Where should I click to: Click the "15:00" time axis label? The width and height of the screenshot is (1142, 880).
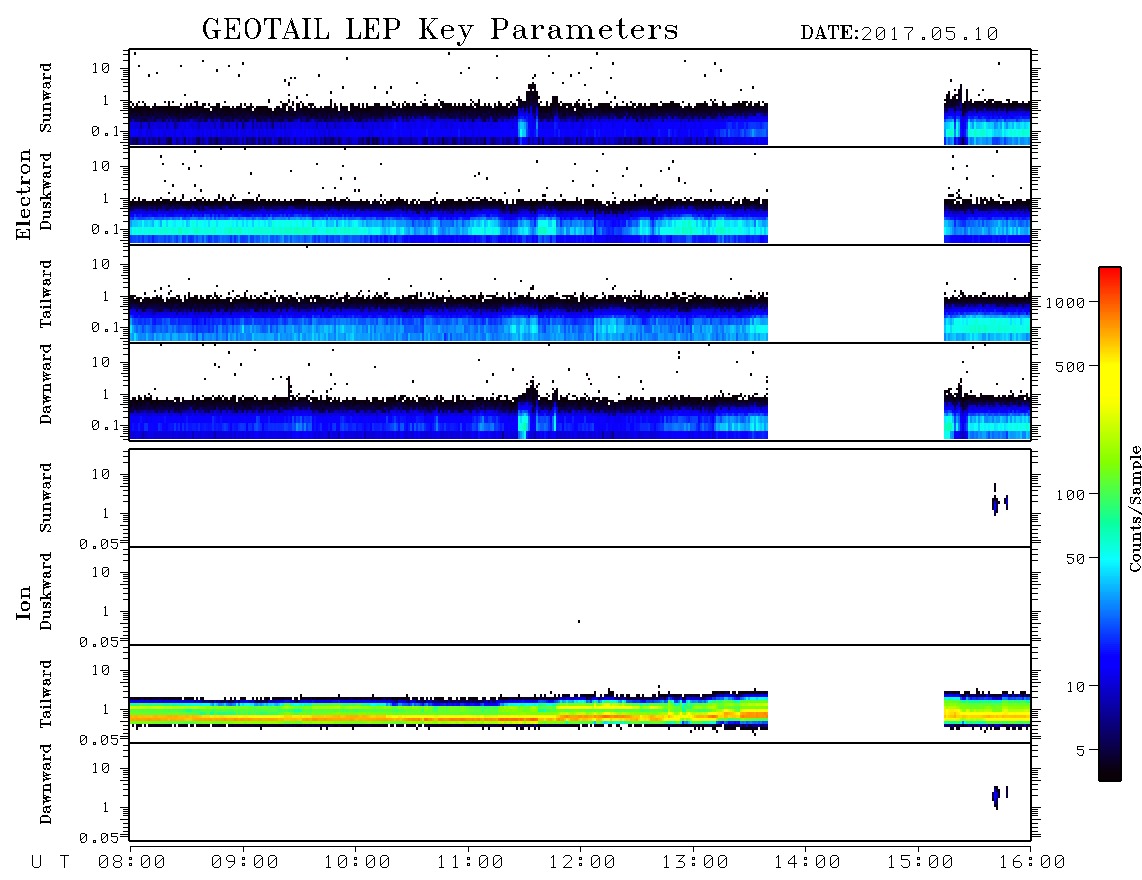pyautogui.click(x=920, y=863)
